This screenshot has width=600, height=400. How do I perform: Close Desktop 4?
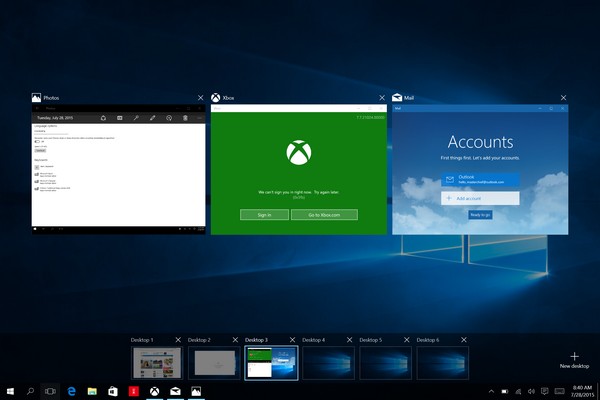(x=349, y=340)
